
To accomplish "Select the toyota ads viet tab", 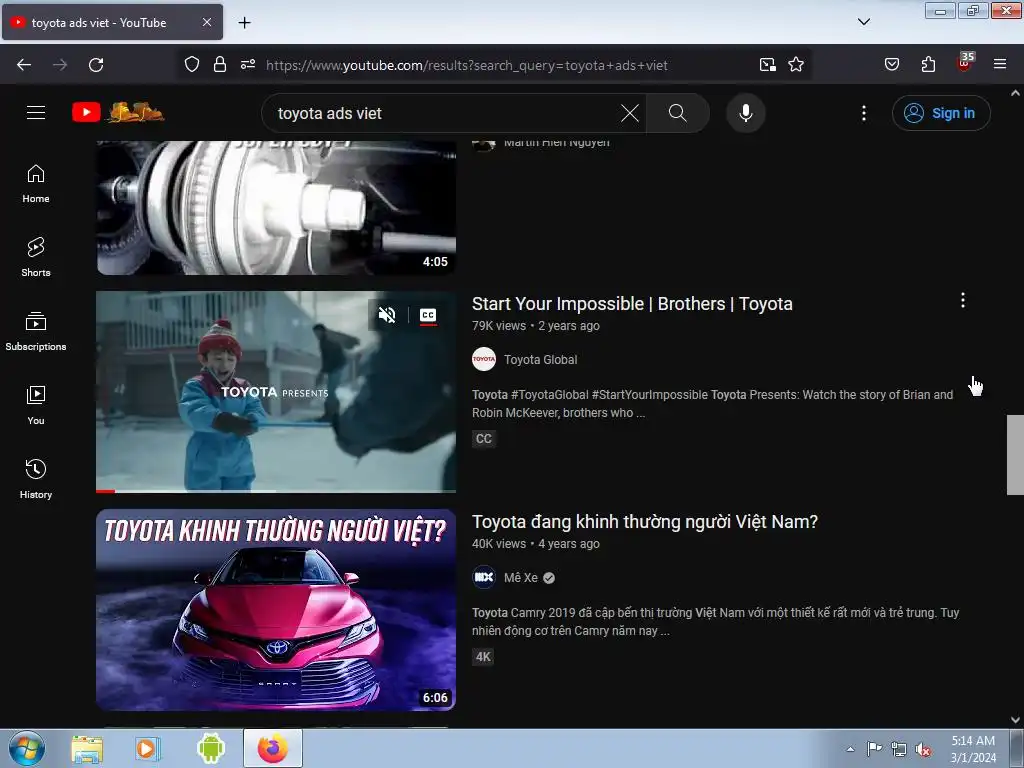I will [112, 23].
